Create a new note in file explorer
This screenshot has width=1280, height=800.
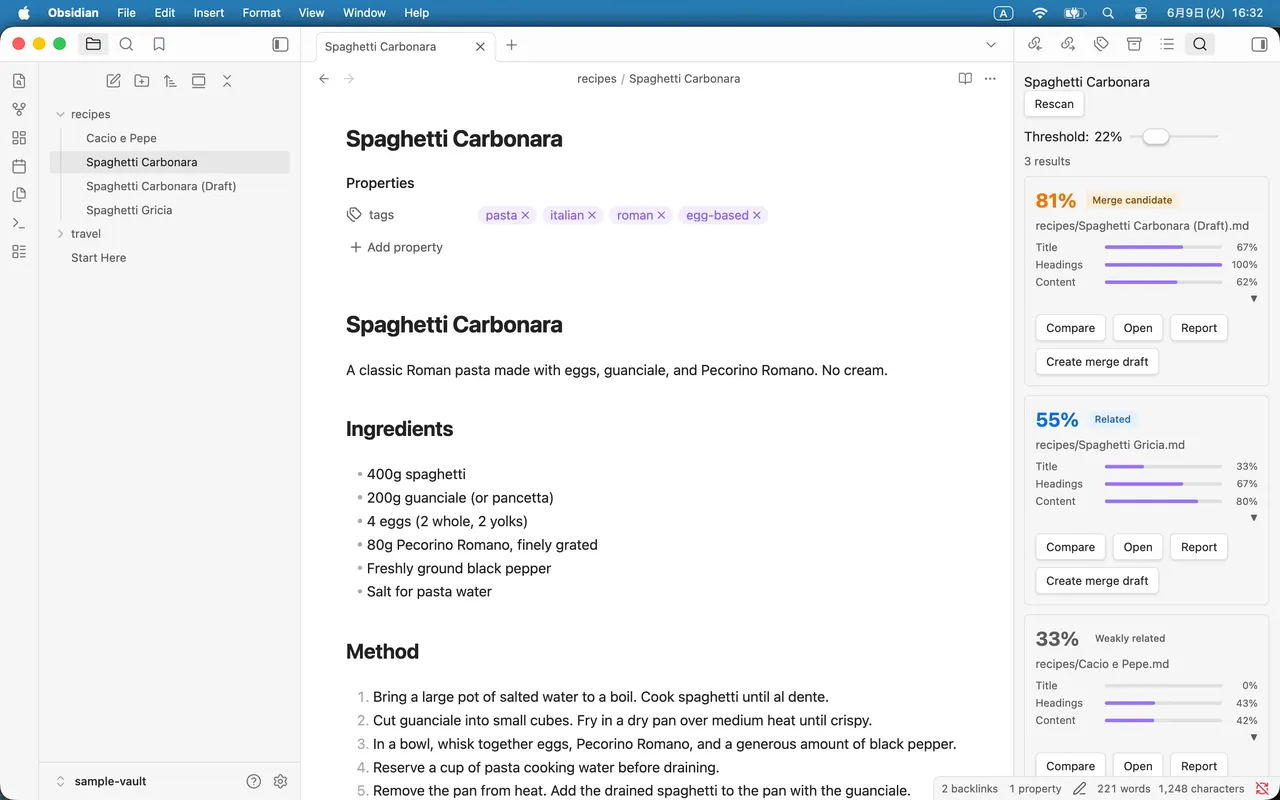(x=114, y=81)
